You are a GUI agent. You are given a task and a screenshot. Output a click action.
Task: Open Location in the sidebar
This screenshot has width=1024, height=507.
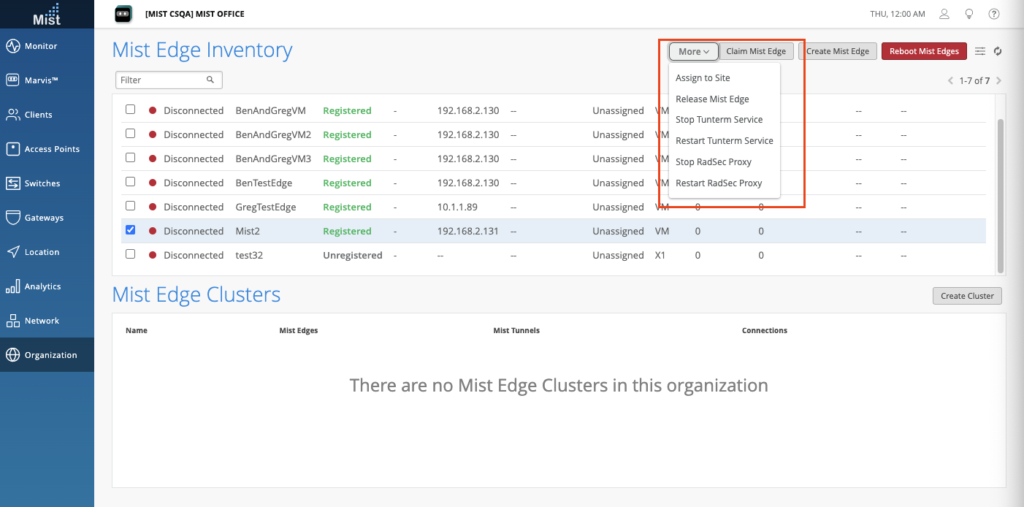pos(47,252)
